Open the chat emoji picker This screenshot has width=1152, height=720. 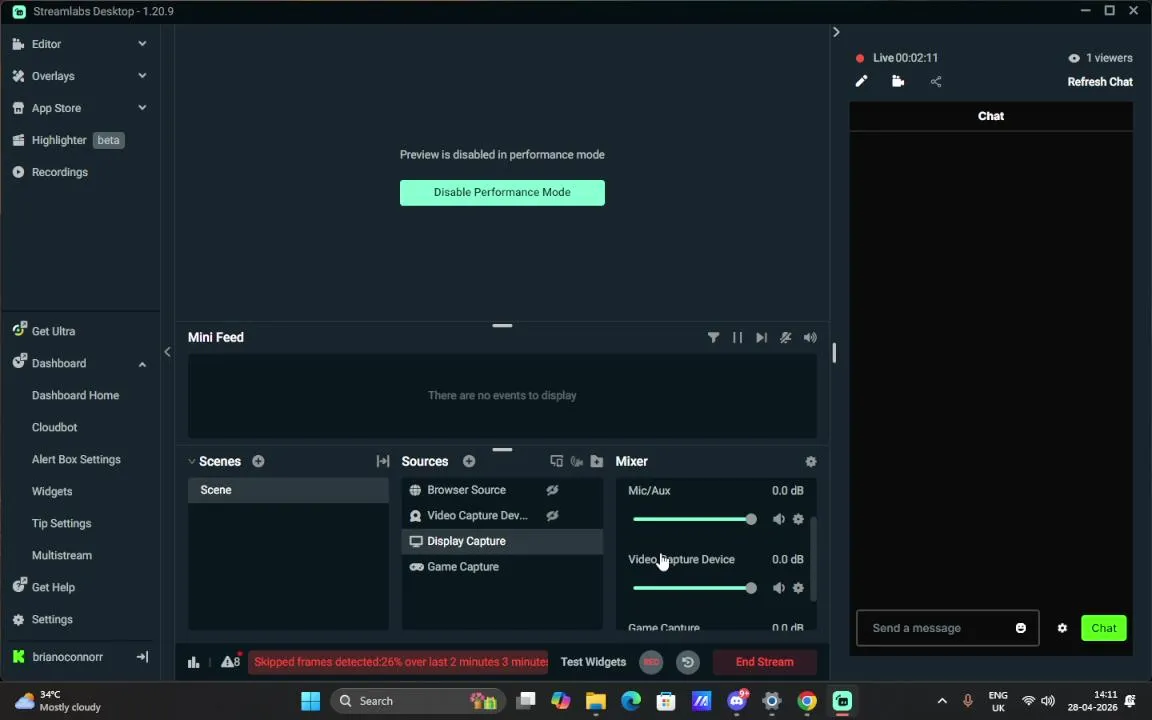[x=1020, y=628]
